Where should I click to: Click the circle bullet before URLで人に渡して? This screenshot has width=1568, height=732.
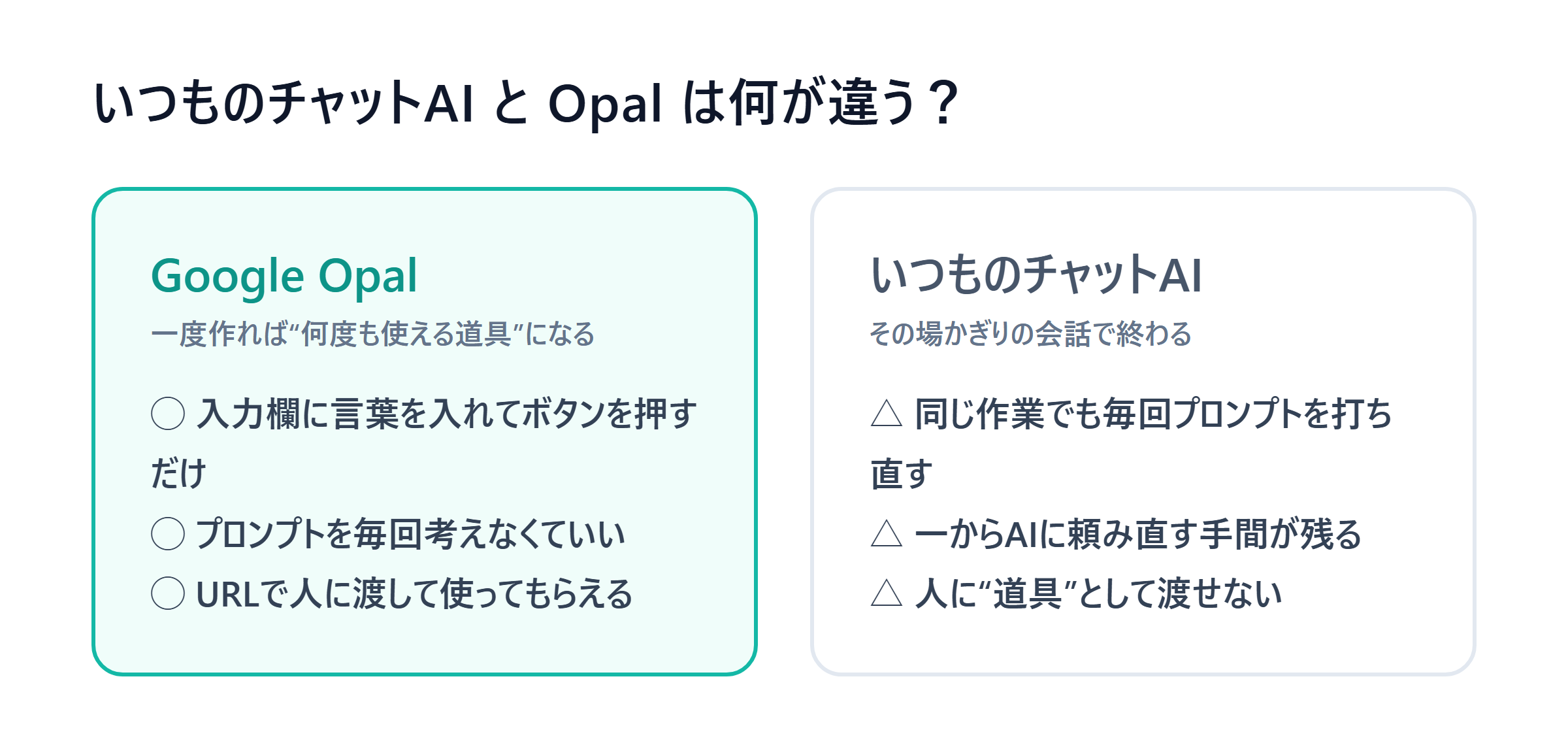168,593
